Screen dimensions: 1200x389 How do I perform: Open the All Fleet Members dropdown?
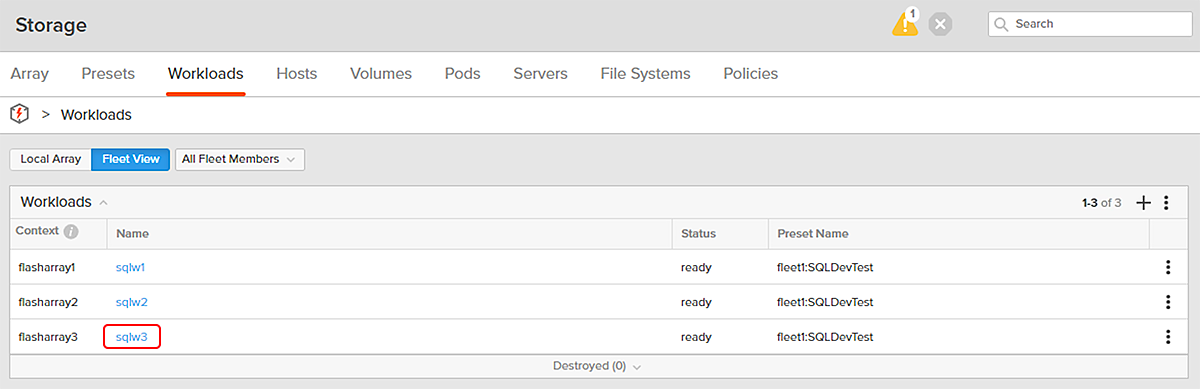point(240,159)
